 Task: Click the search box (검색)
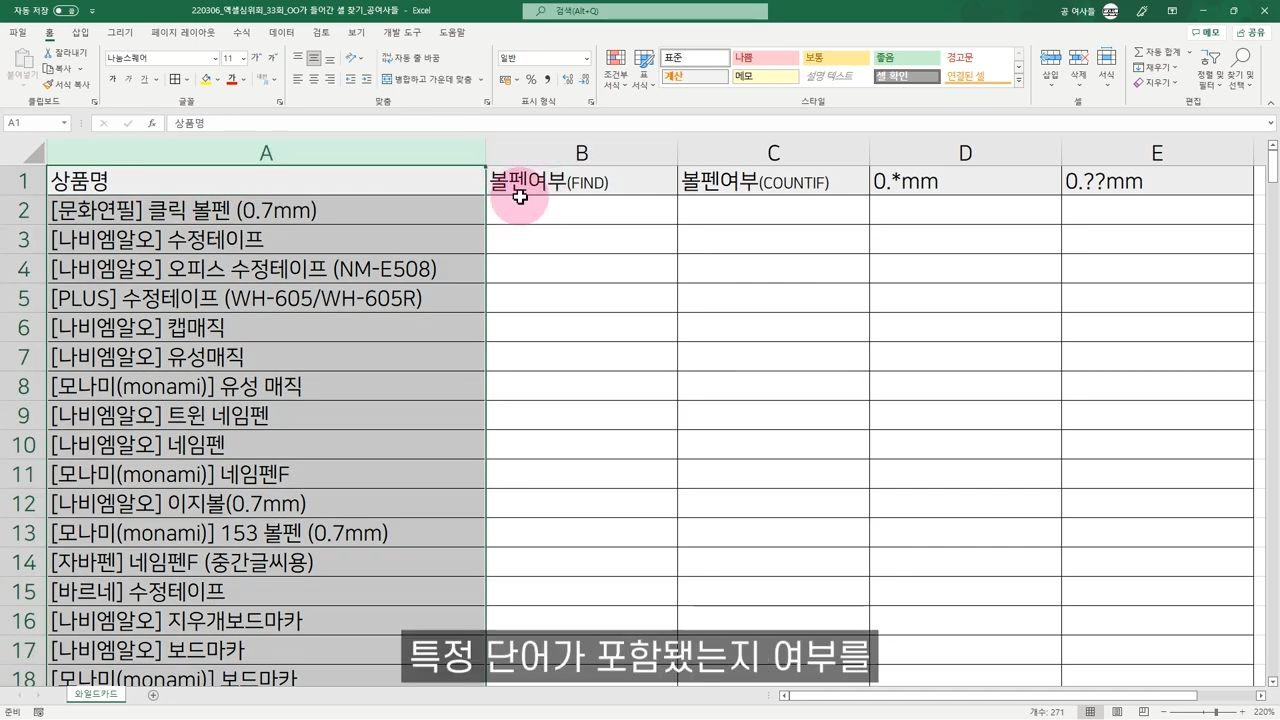pos(645,11)
